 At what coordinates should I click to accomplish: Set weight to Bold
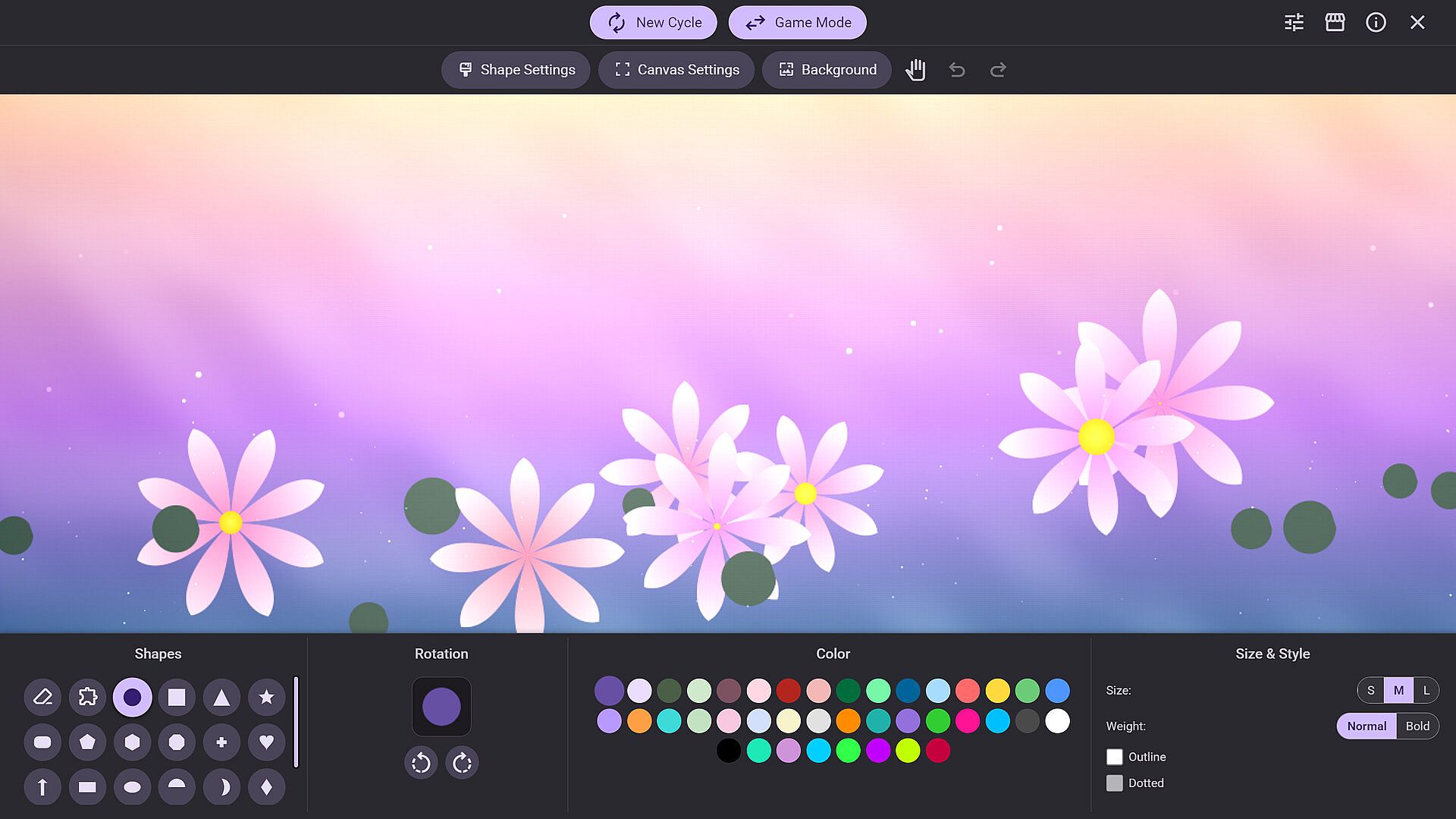(x=1417, y=726)
